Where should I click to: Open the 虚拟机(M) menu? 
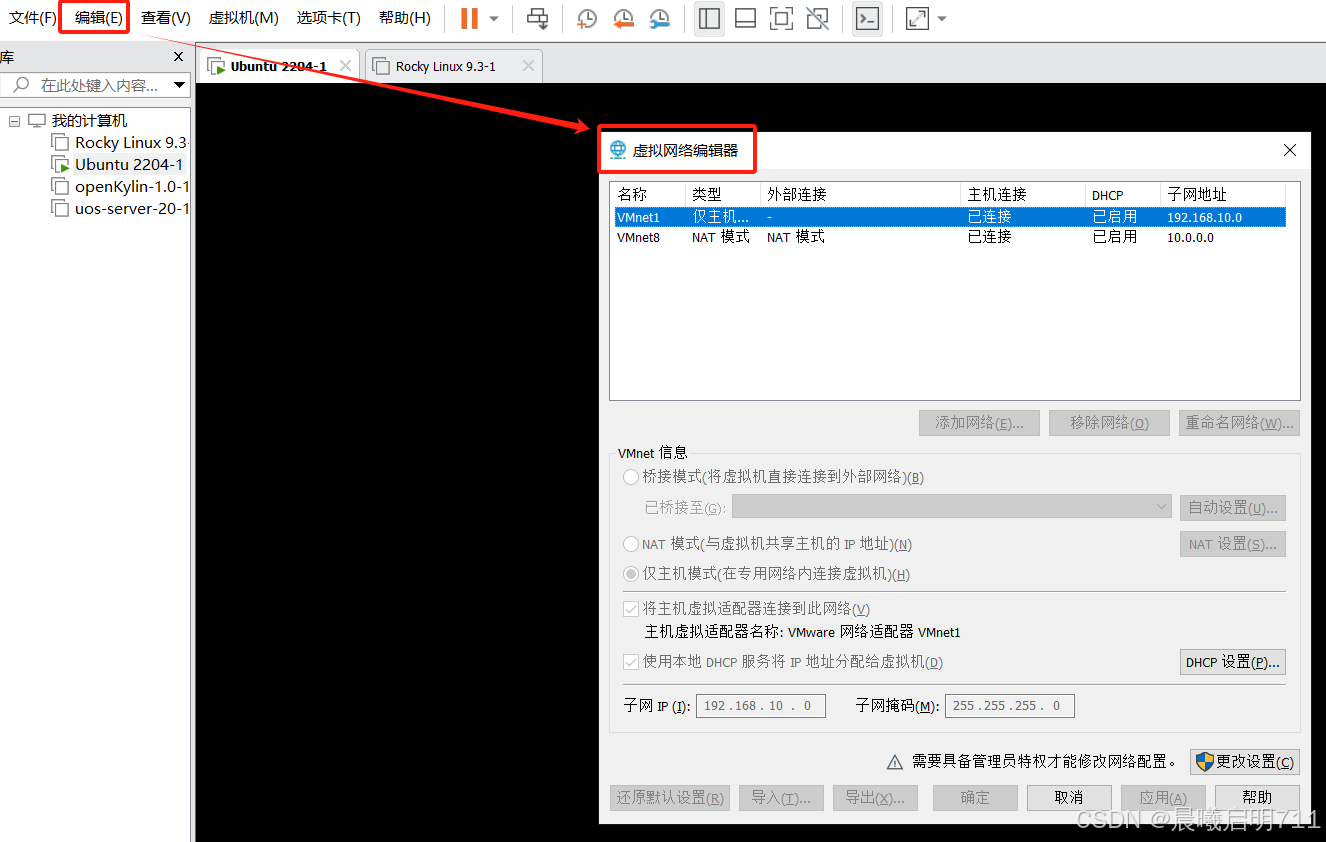[x=243, y=18]
